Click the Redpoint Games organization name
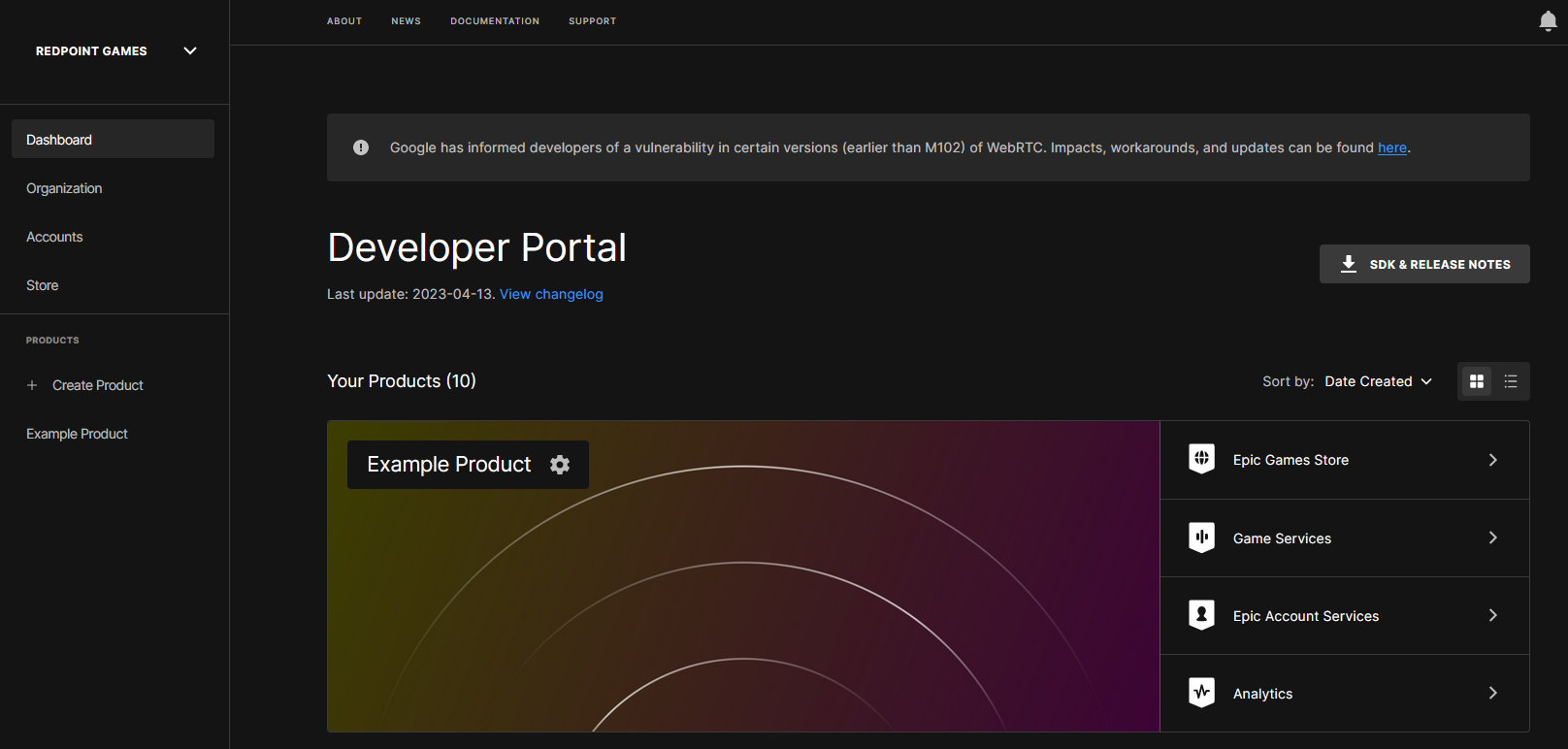The height and width of the screenshot is (749, 1568). (91, 50)
